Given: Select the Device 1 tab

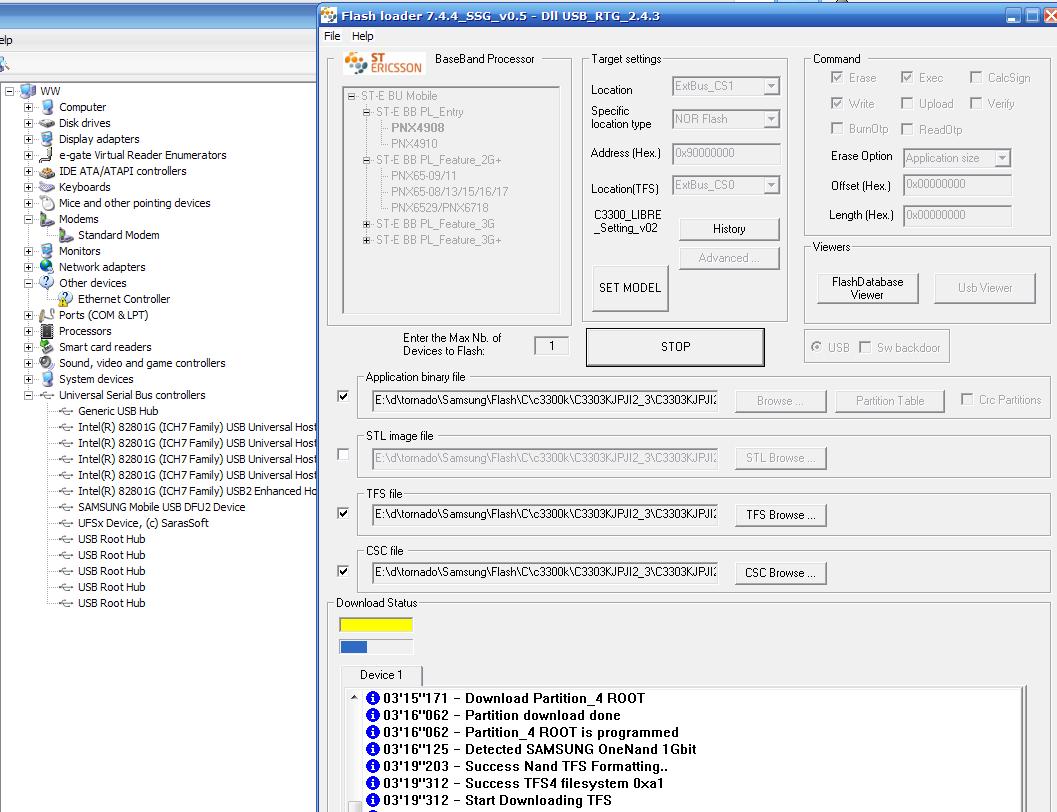Looking at the screenshot, I should (x=382, y=675).
